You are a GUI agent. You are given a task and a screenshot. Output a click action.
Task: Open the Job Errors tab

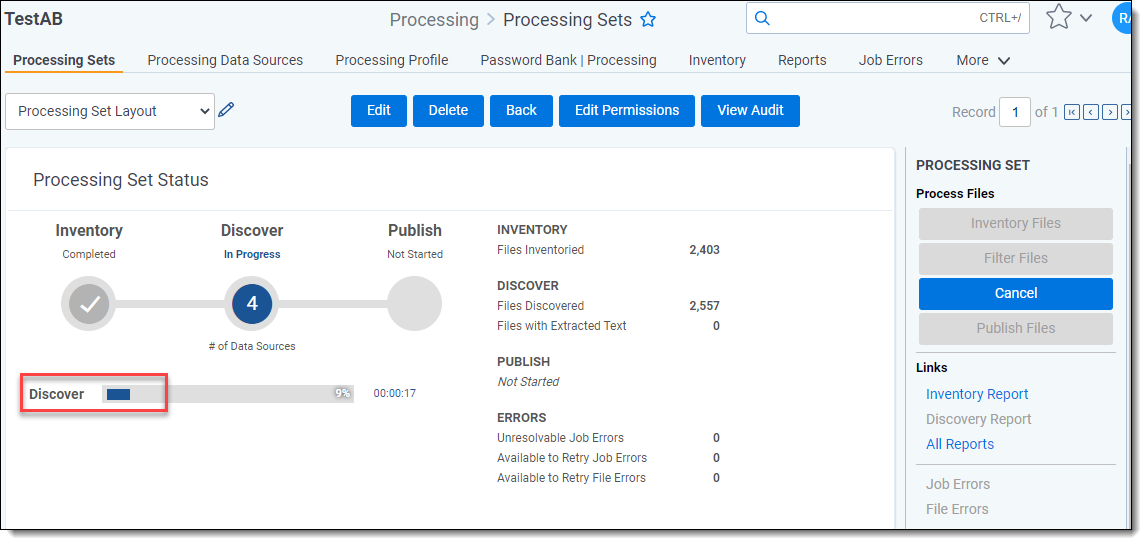(x=890, y=60)
